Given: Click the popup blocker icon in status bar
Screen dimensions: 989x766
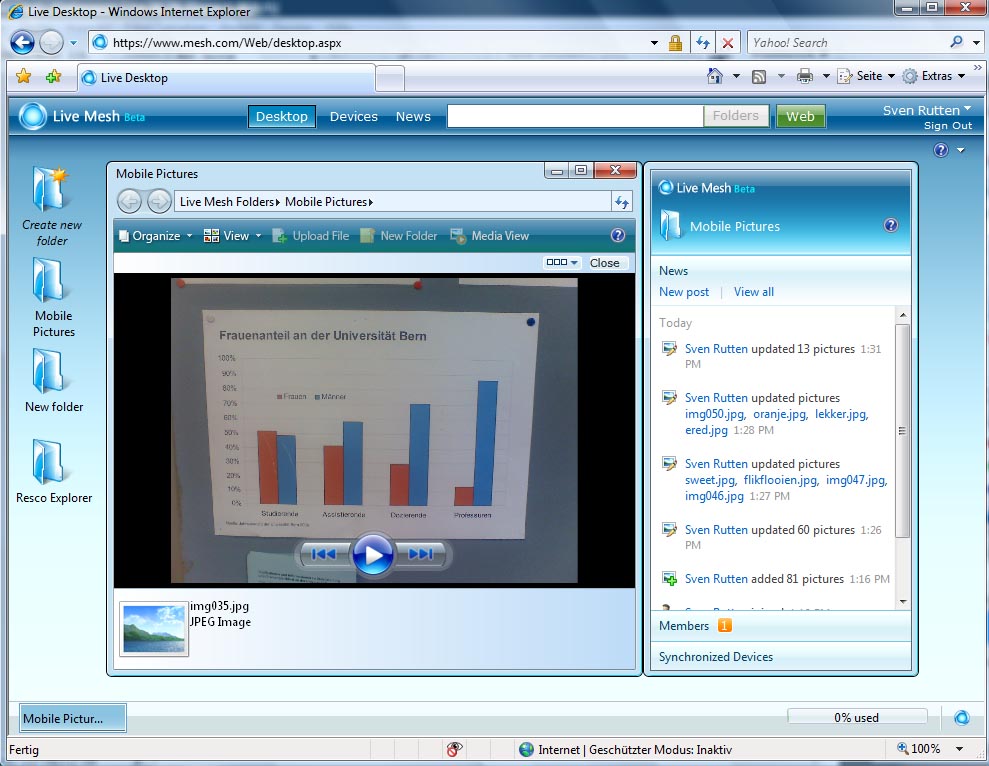Looking at the screenshot, I should [454, 749].
